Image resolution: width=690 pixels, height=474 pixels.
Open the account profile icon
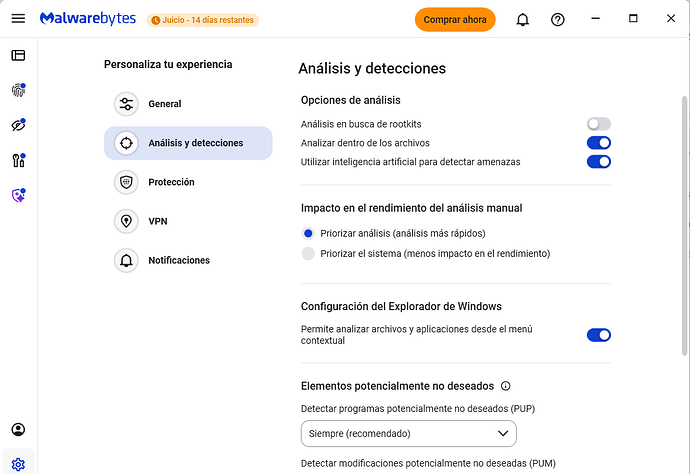[18, 430]
